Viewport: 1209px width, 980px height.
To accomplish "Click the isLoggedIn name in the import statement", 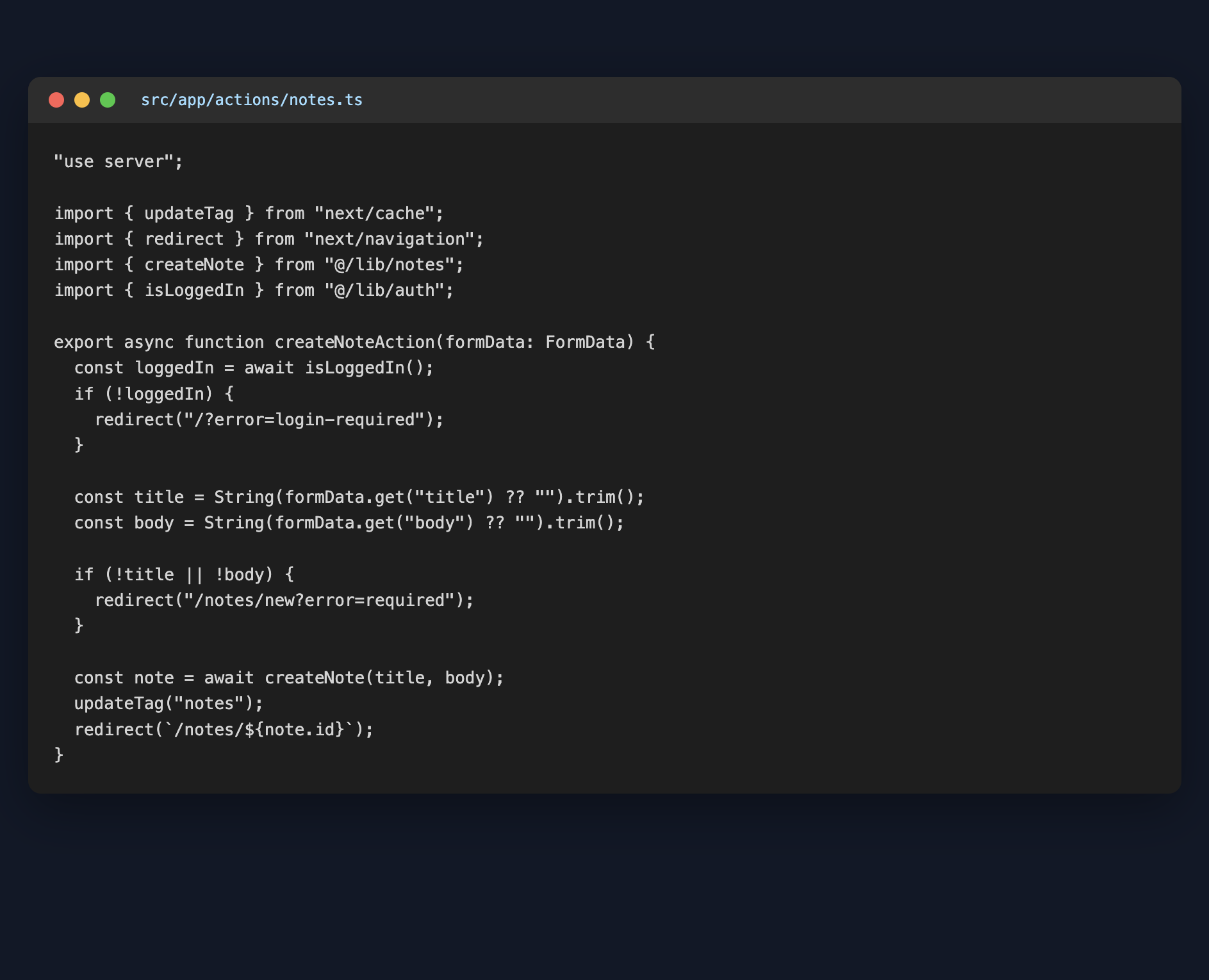I will tap(194, 290).
